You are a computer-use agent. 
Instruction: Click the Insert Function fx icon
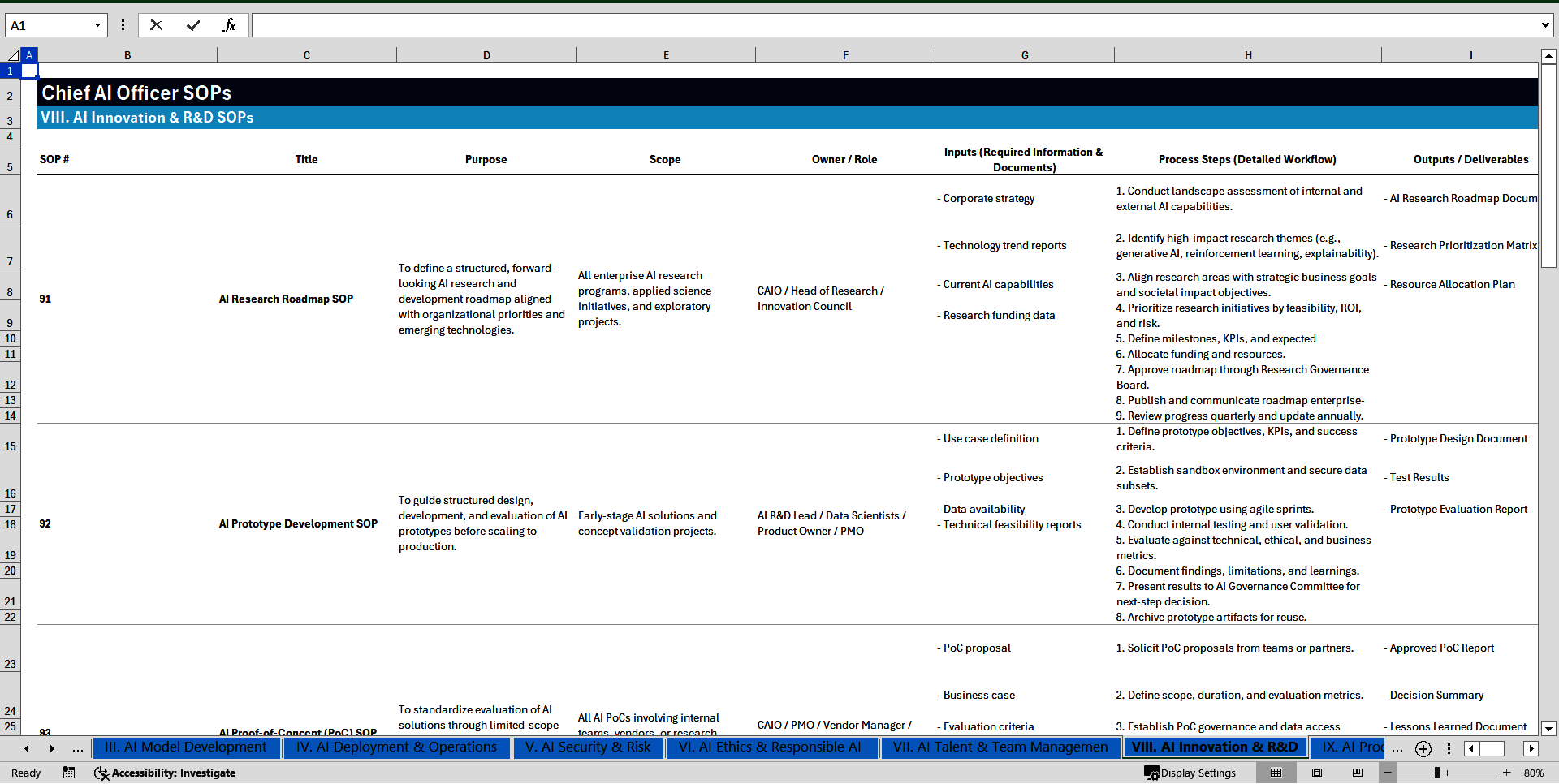pos(229,25)
